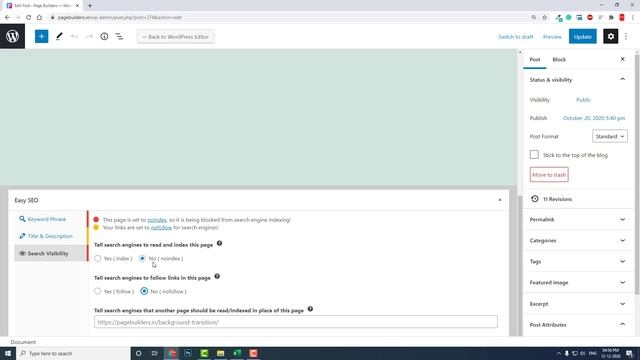The image size is (640, 360).
Task: Select Yes ( index ) radio button
Action: tap(98, 258)
